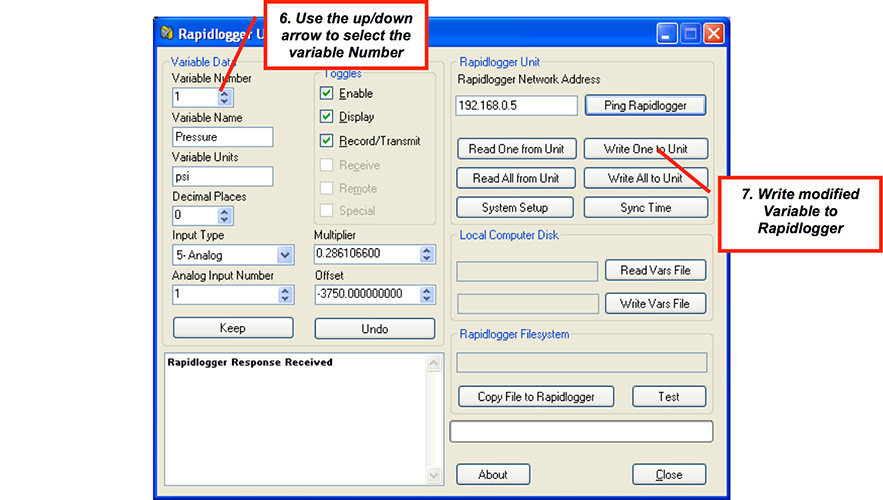Decrease Analog Input Number with down arrow
The width and height of the screenshot is (883, 500).
[x=285, y=298]
